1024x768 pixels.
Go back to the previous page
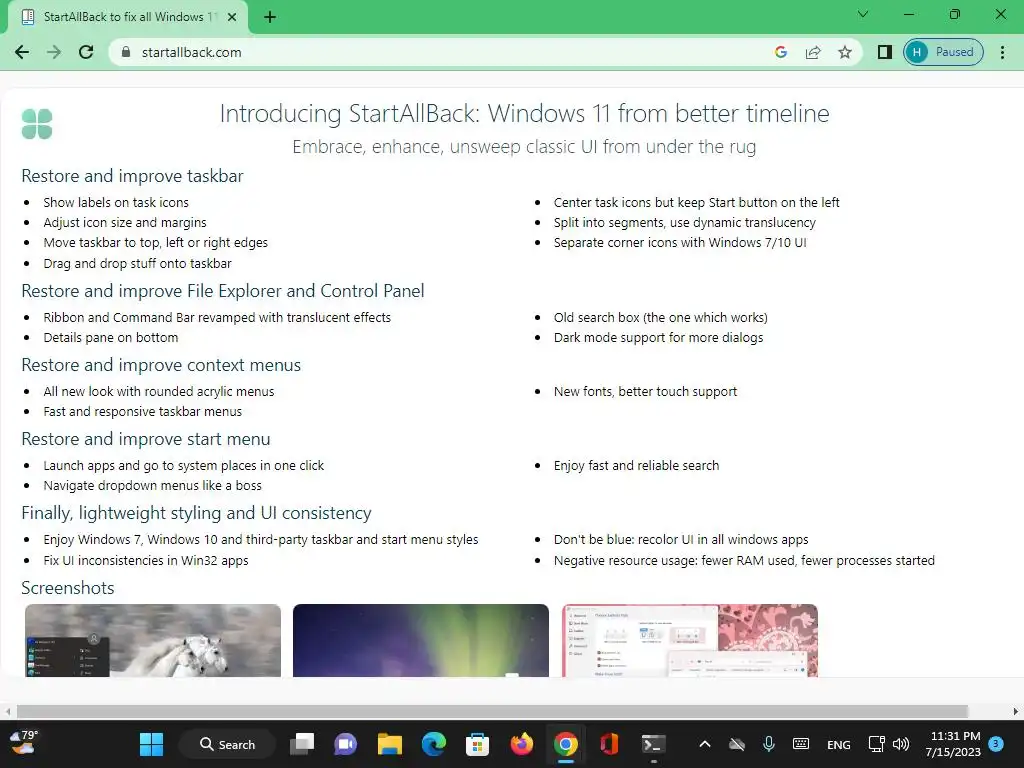pyautogui.click(x=22, y=52)
